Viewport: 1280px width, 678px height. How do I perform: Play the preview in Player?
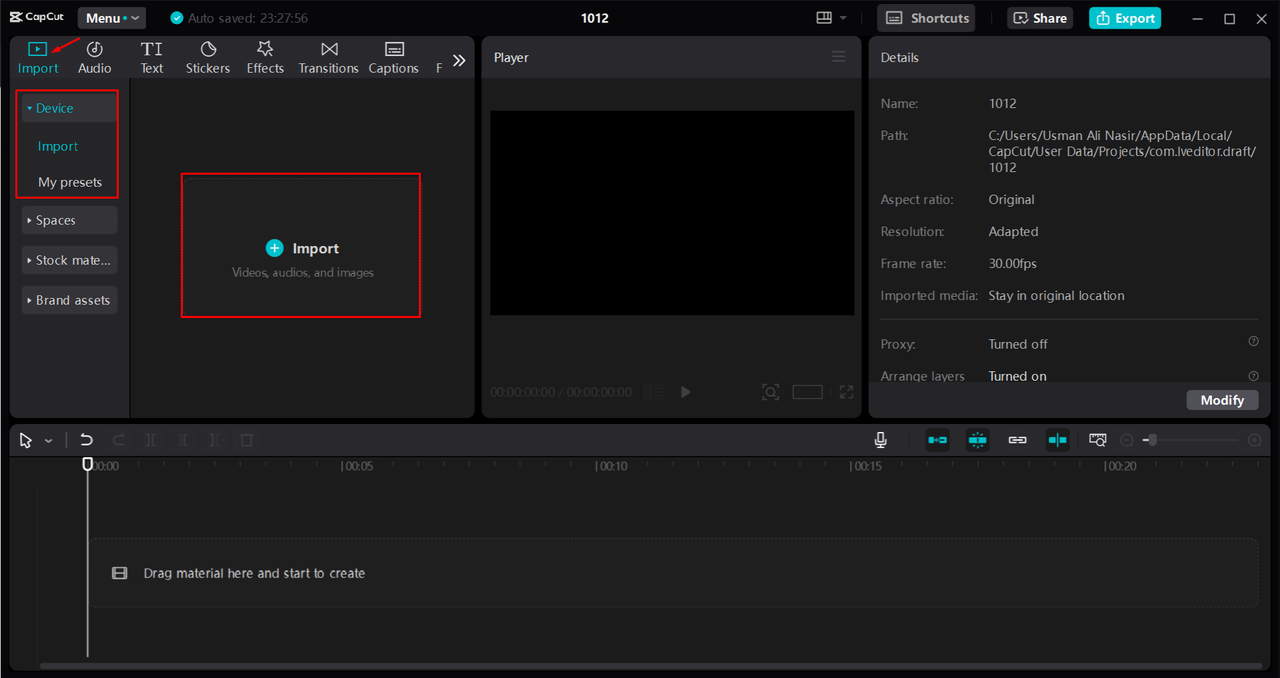[685, 392]
